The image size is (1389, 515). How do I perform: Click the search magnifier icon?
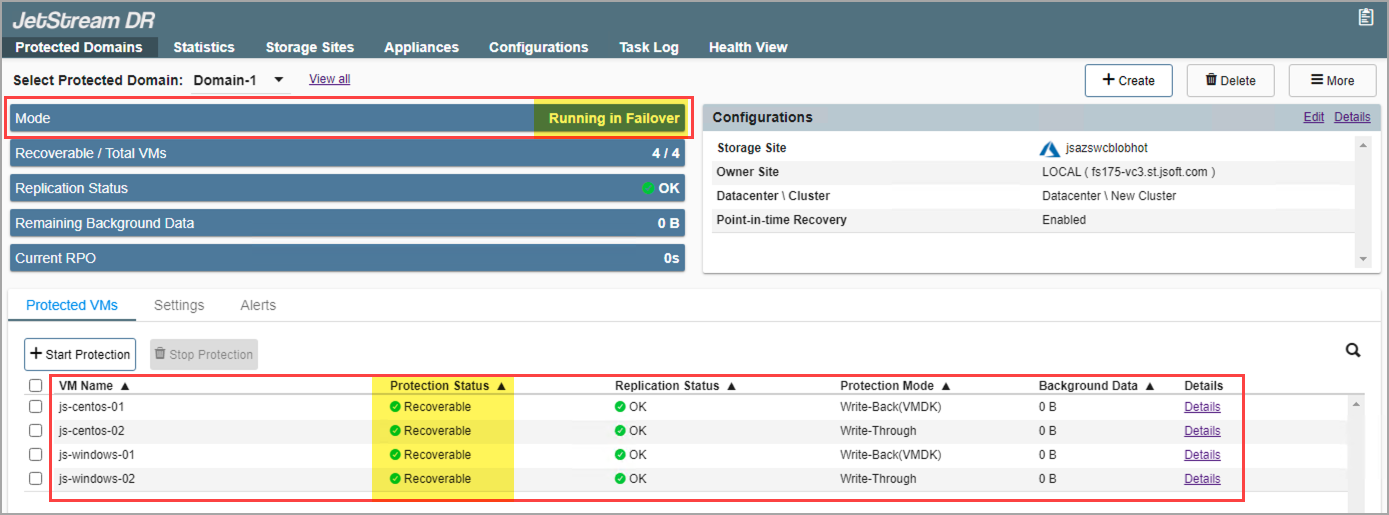(1353, 350)
